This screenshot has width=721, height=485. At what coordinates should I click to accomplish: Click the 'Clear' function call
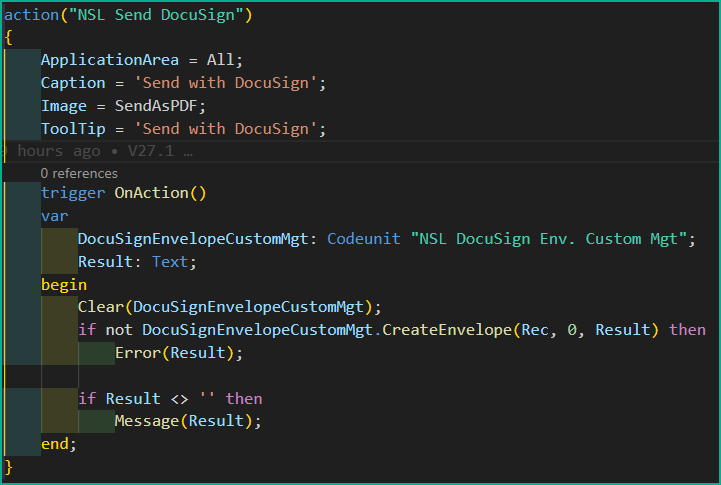[x=101, y=307]
